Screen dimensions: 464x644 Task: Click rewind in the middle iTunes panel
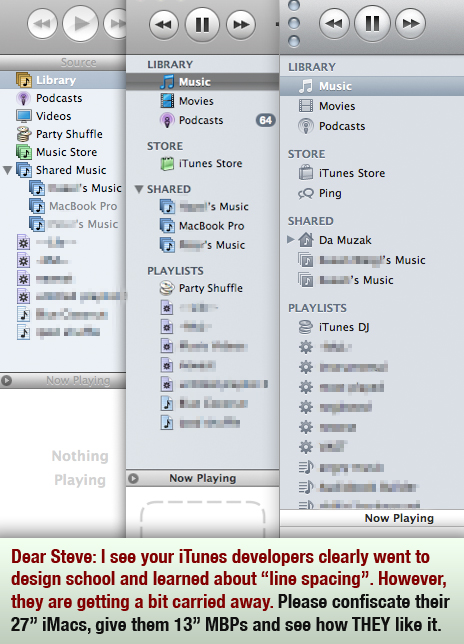pyautogui.click(x=164, y=25)
